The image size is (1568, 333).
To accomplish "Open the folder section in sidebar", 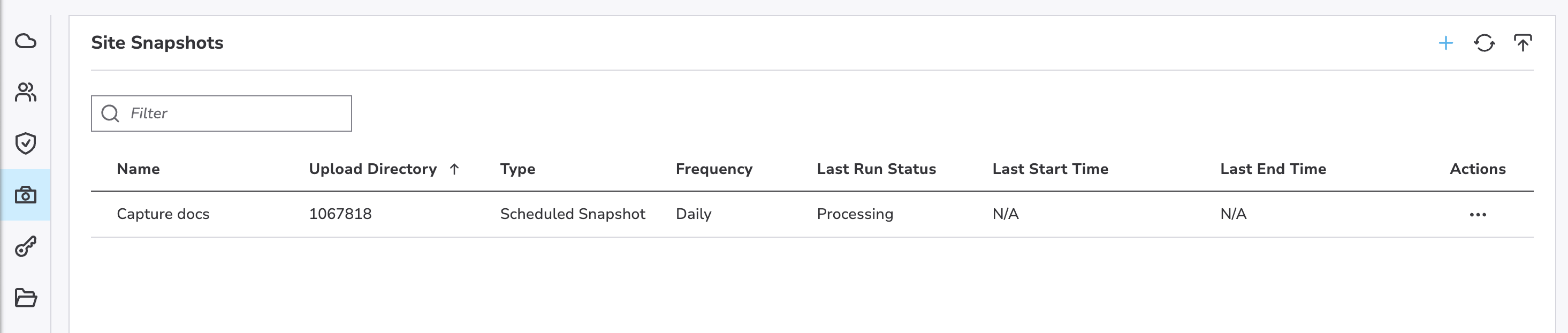I will 26,298.
